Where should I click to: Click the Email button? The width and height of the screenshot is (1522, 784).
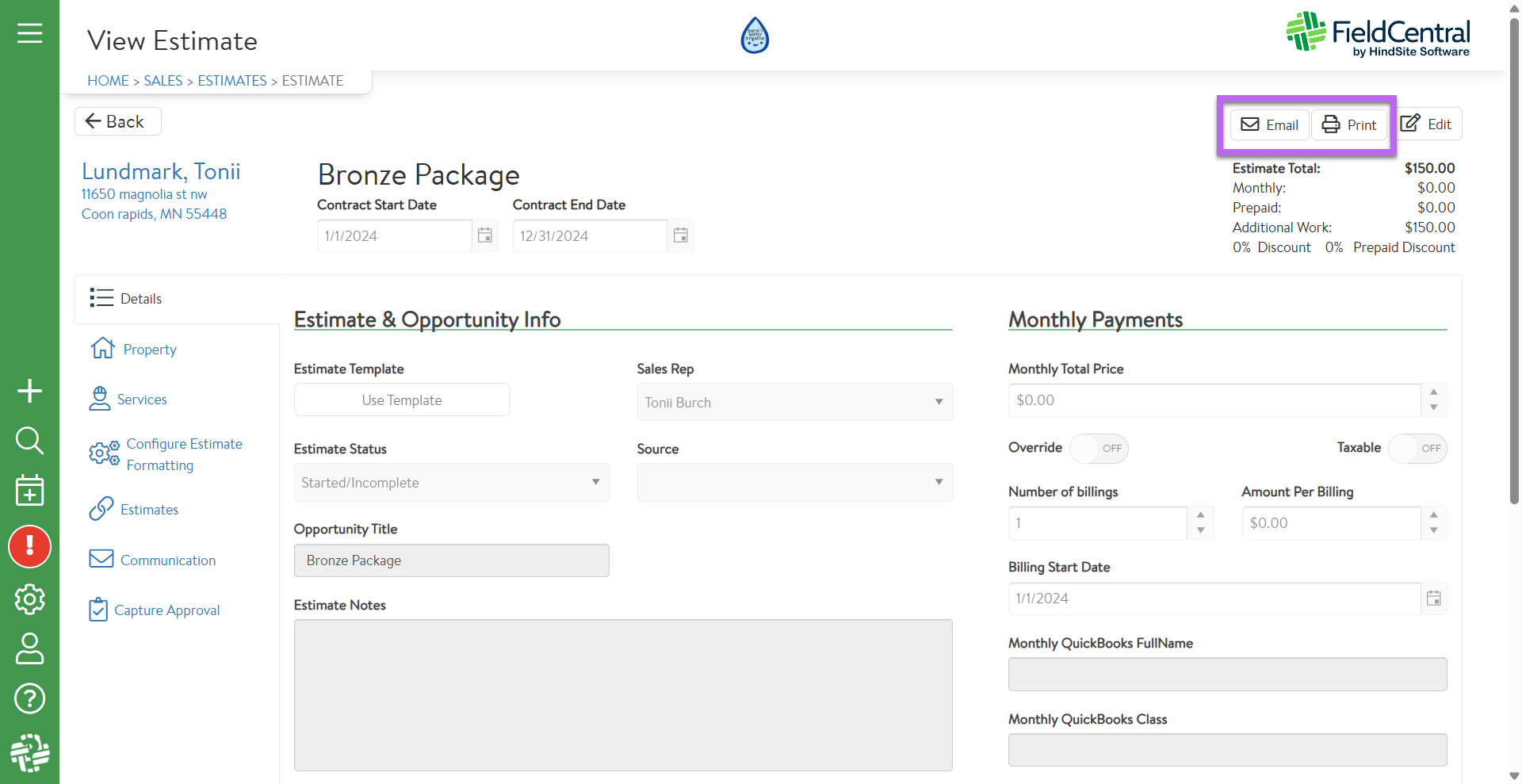pyautogui.click(x=1269, y=125)
